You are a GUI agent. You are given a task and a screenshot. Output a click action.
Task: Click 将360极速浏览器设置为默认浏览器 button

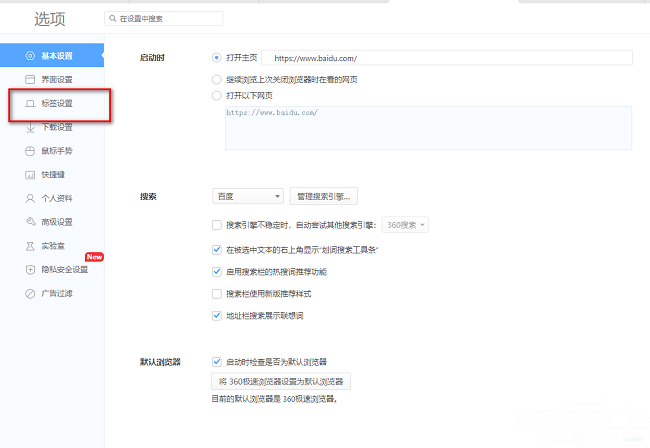[281, 381]
